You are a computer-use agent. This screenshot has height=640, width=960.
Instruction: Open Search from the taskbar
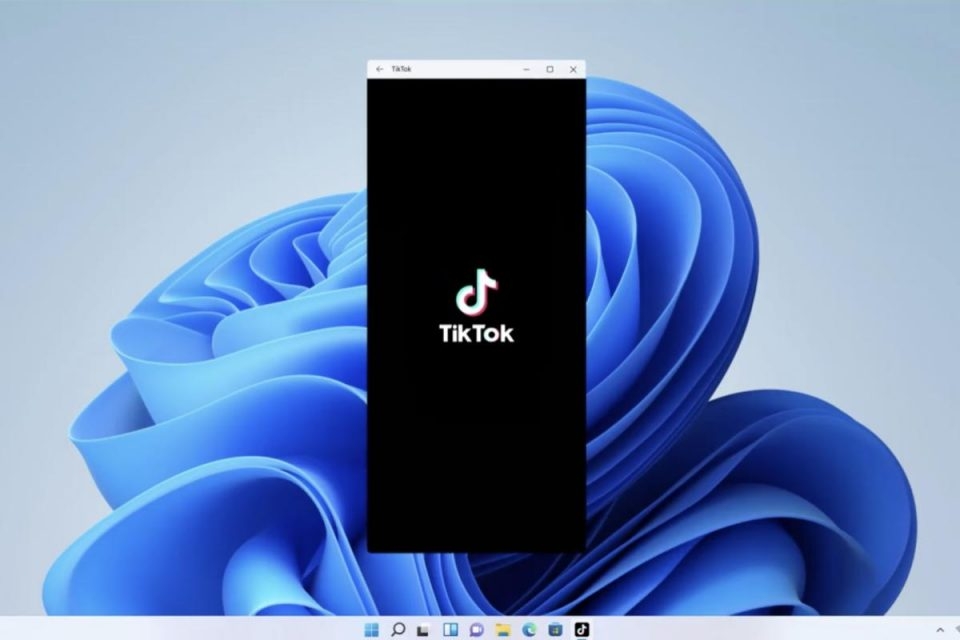click(398, 629)
